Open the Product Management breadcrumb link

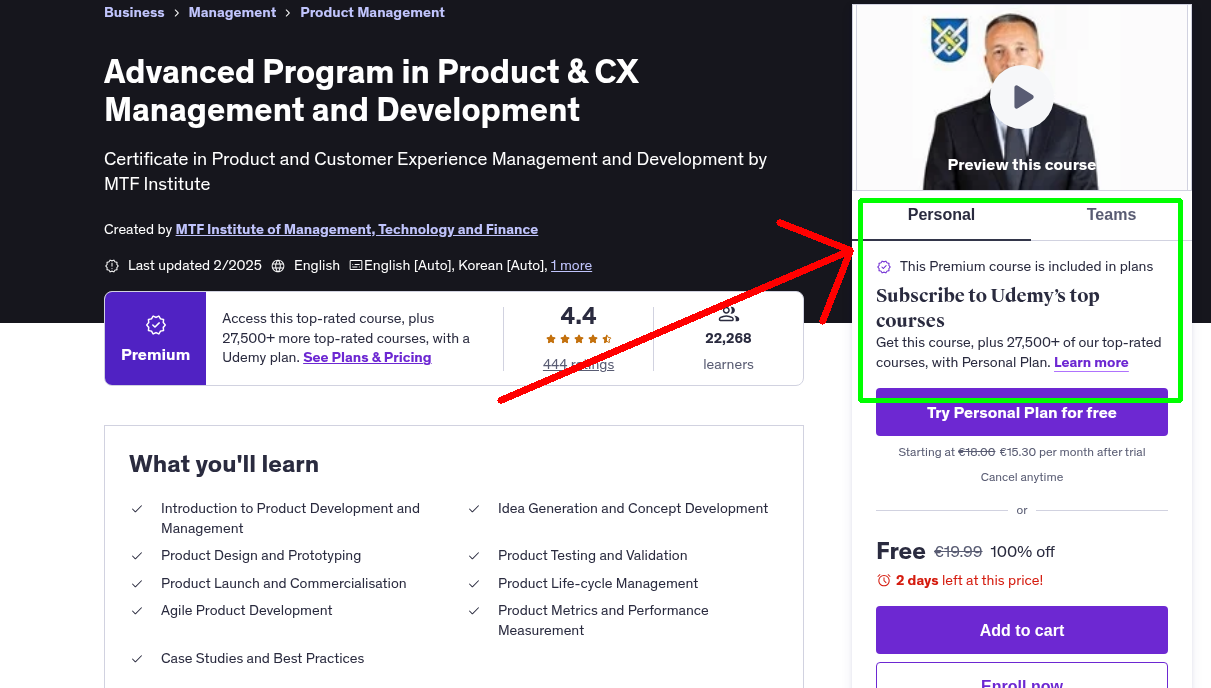(372, 12)
